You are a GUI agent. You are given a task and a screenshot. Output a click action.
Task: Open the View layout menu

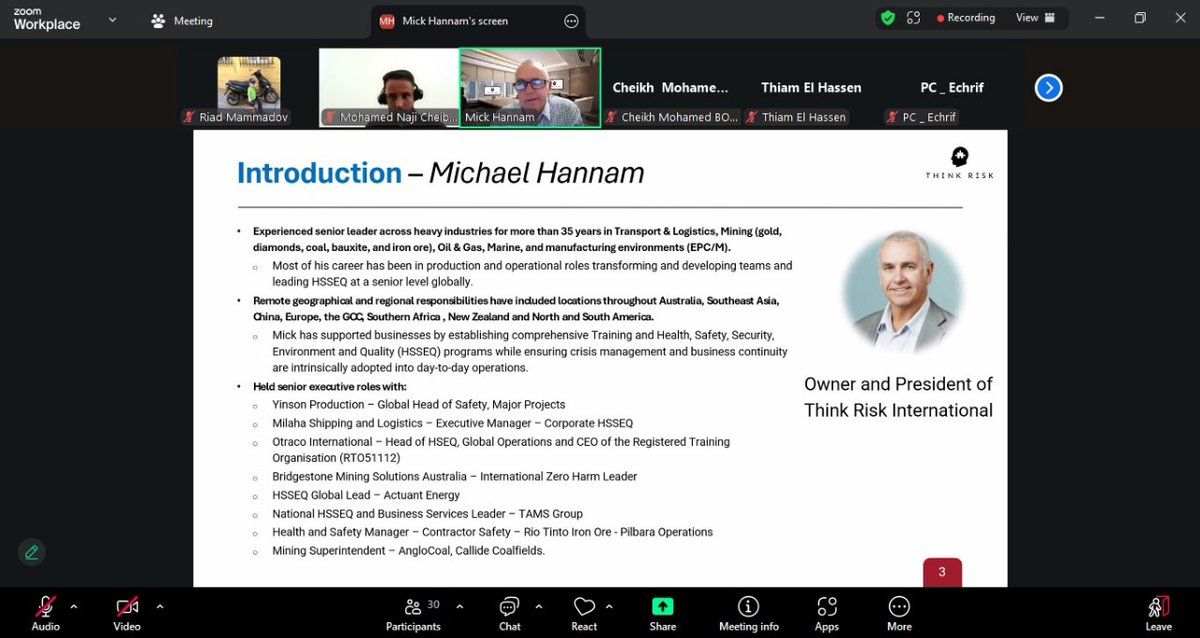[1035, 18]
